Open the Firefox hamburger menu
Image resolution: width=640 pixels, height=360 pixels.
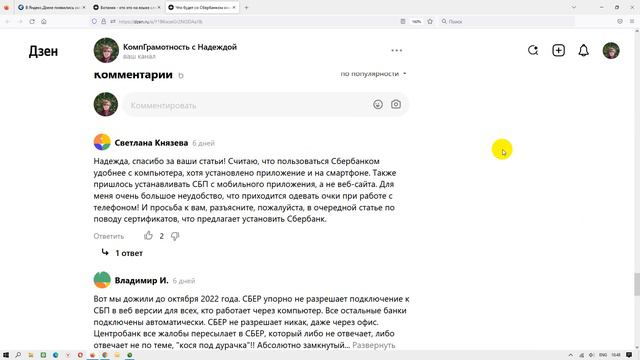632,21
